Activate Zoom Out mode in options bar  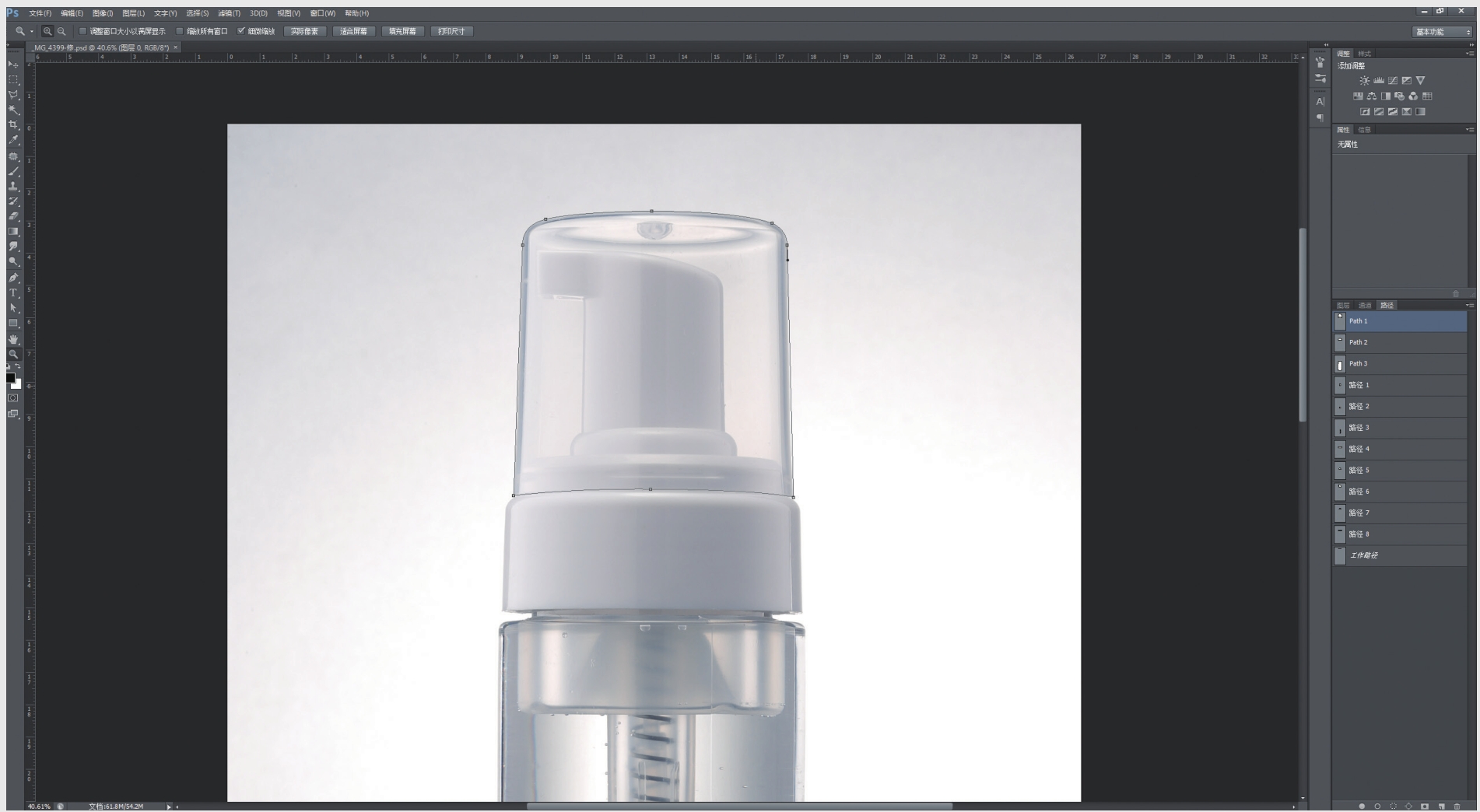pos(61,32)
